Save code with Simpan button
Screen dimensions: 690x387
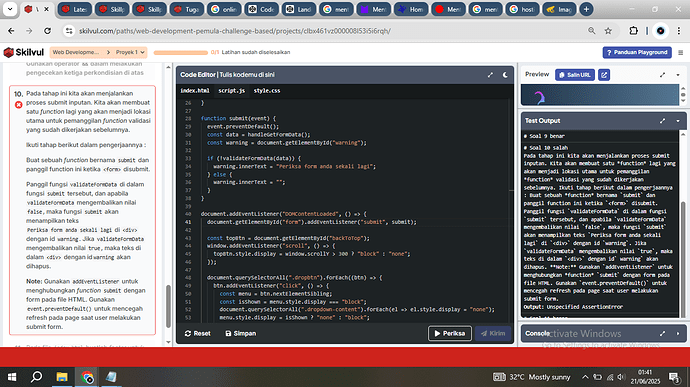coord(241,334)
